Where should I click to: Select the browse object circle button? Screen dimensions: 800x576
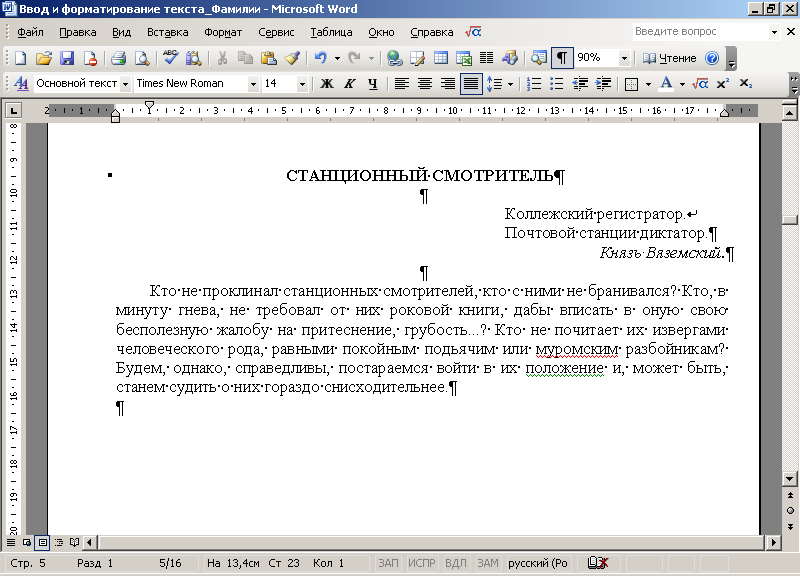point(790,510)
